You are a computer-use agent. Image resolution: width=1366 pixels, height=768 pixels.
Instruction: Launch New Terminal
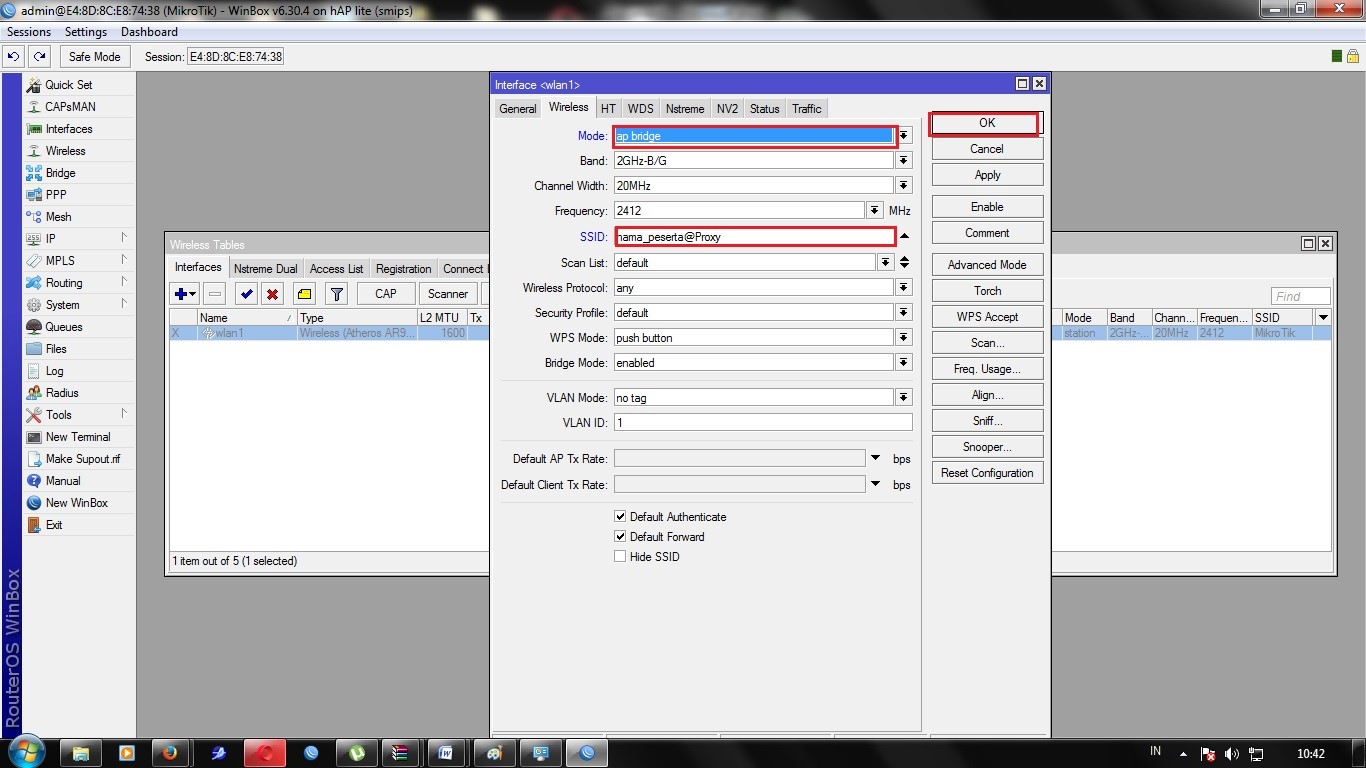pyautogui.click(x=78, y=437)
